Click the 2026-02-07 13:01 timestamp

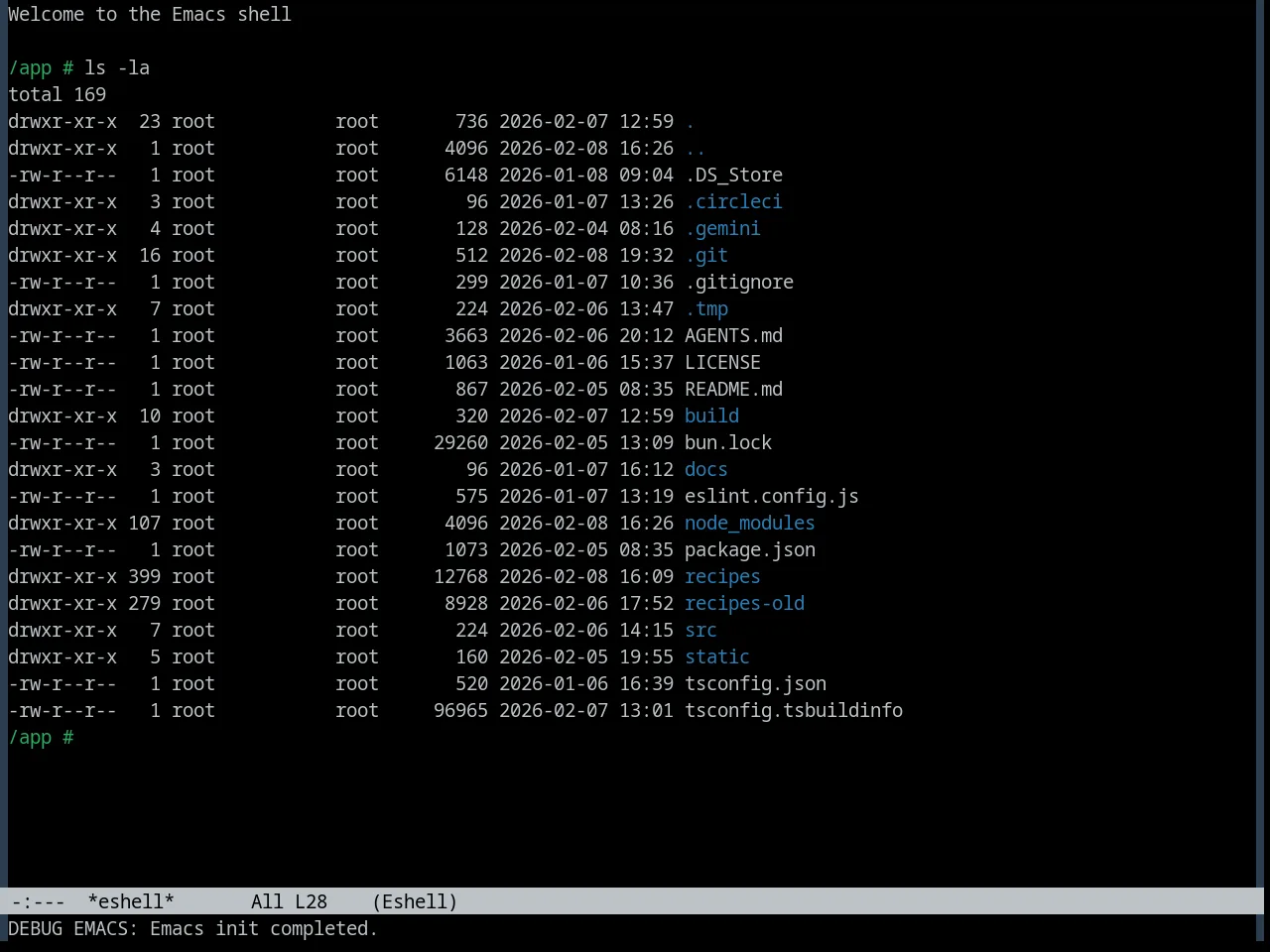pyautogui.click(x=586, y=710)
